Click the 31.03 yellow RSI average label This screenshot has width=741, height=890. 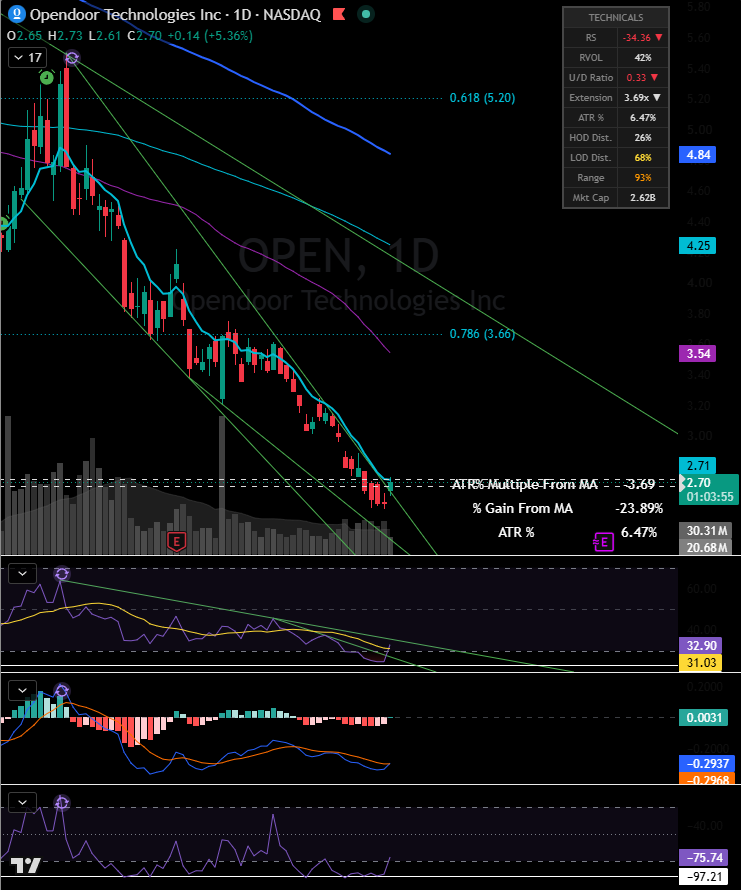(701, 662)
